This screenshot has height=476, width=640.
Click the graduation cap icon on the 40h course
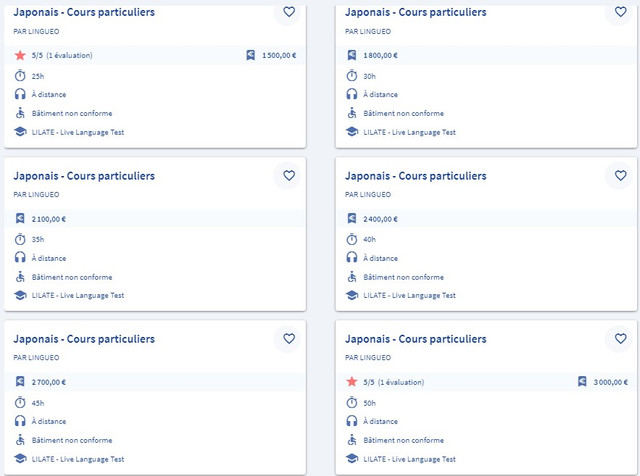pyautogui.click(x=351, y=295)
